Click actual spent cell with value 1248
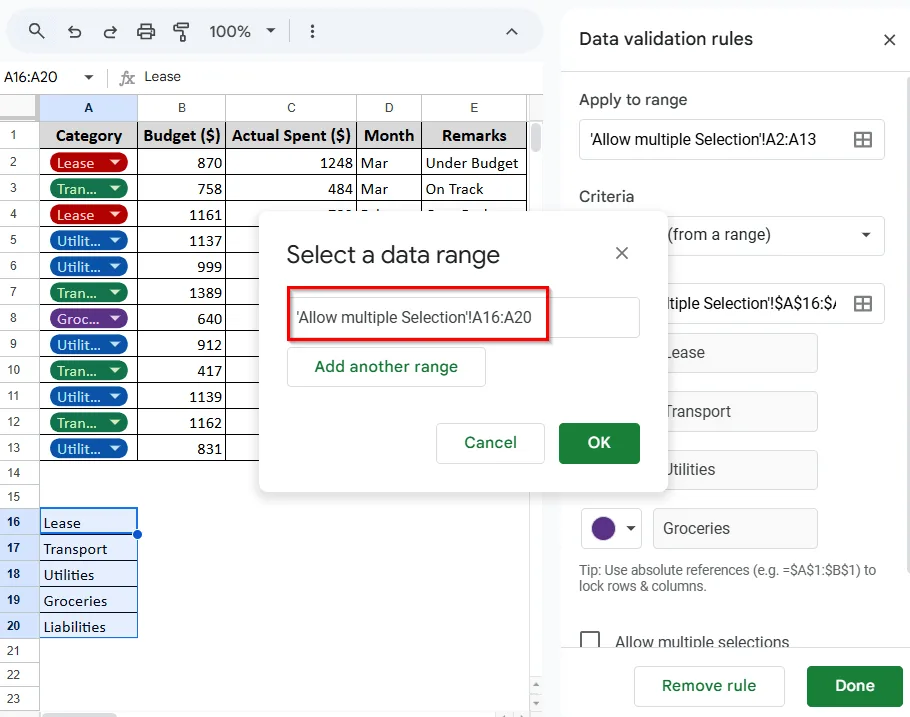 291,163
